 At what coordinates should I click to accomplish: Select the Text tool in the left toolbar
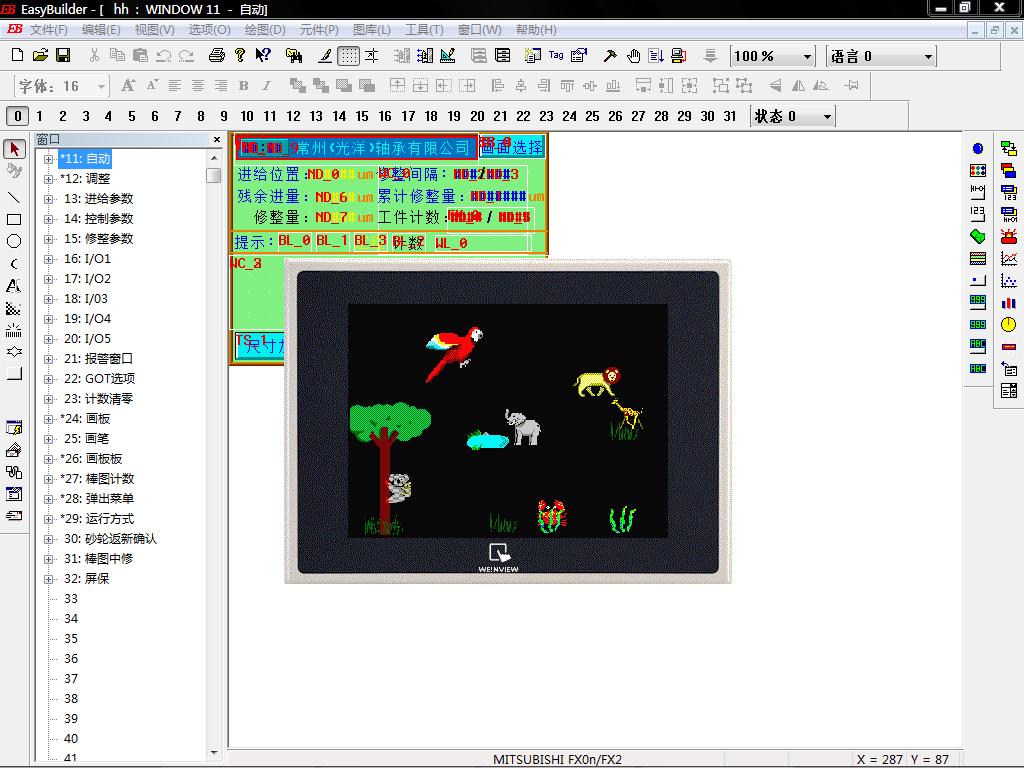coord(14,286)
